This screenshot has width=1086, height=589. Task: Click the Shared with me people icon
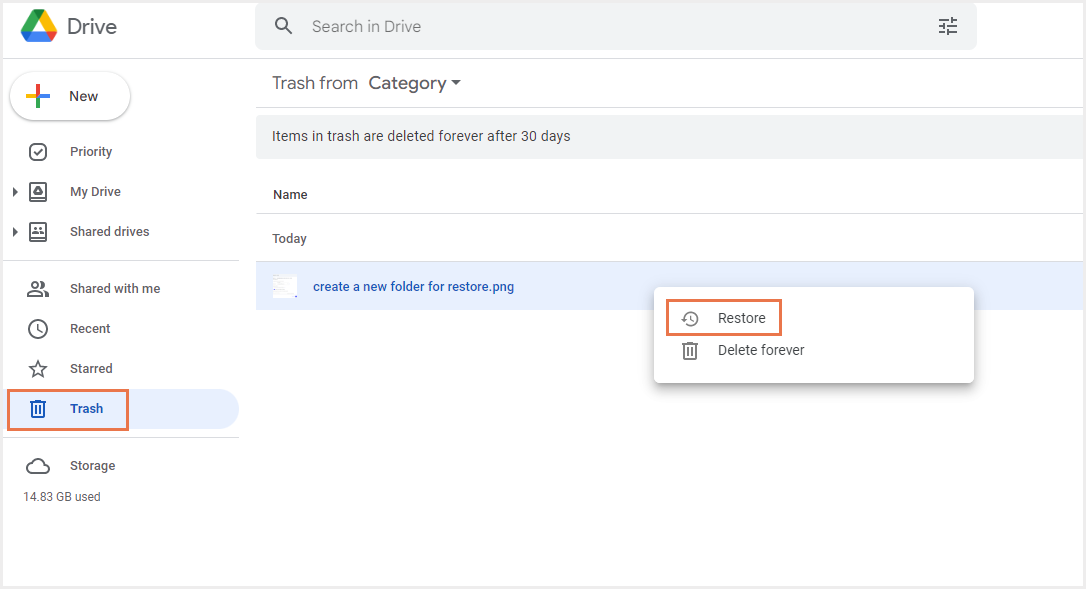pos(38,289)
